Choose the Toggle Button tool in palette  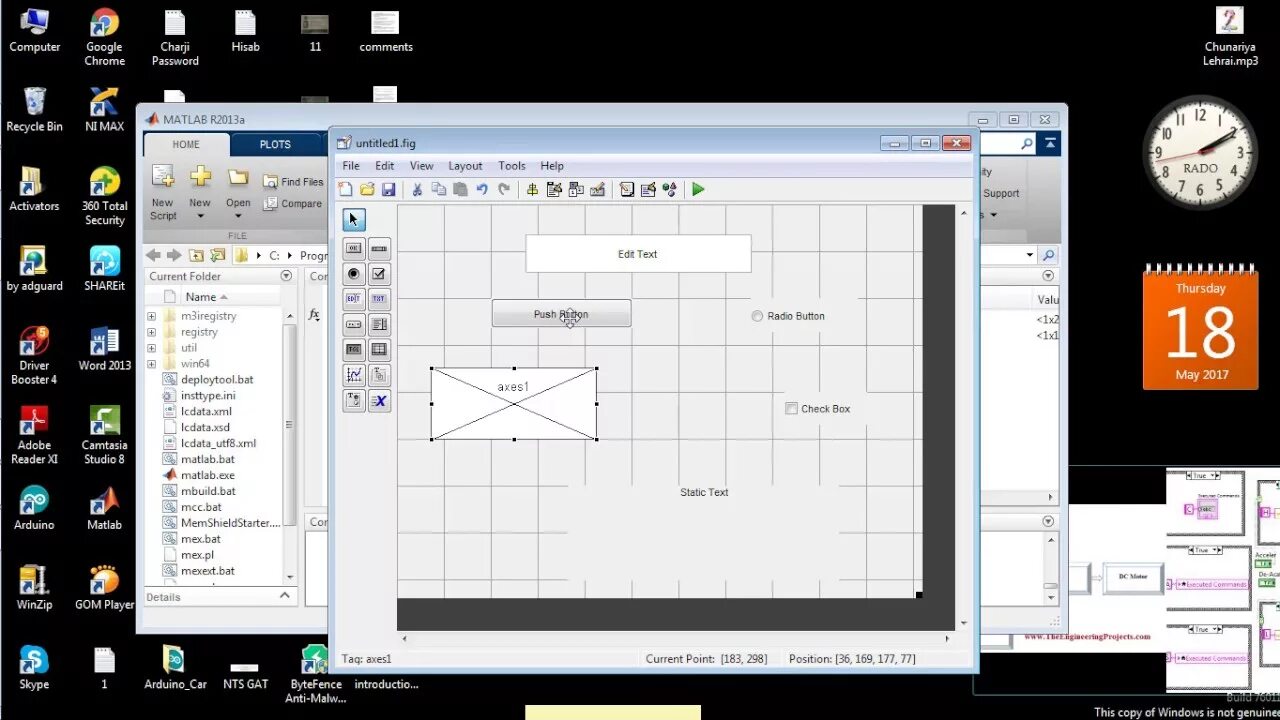(x=354, y=350)
